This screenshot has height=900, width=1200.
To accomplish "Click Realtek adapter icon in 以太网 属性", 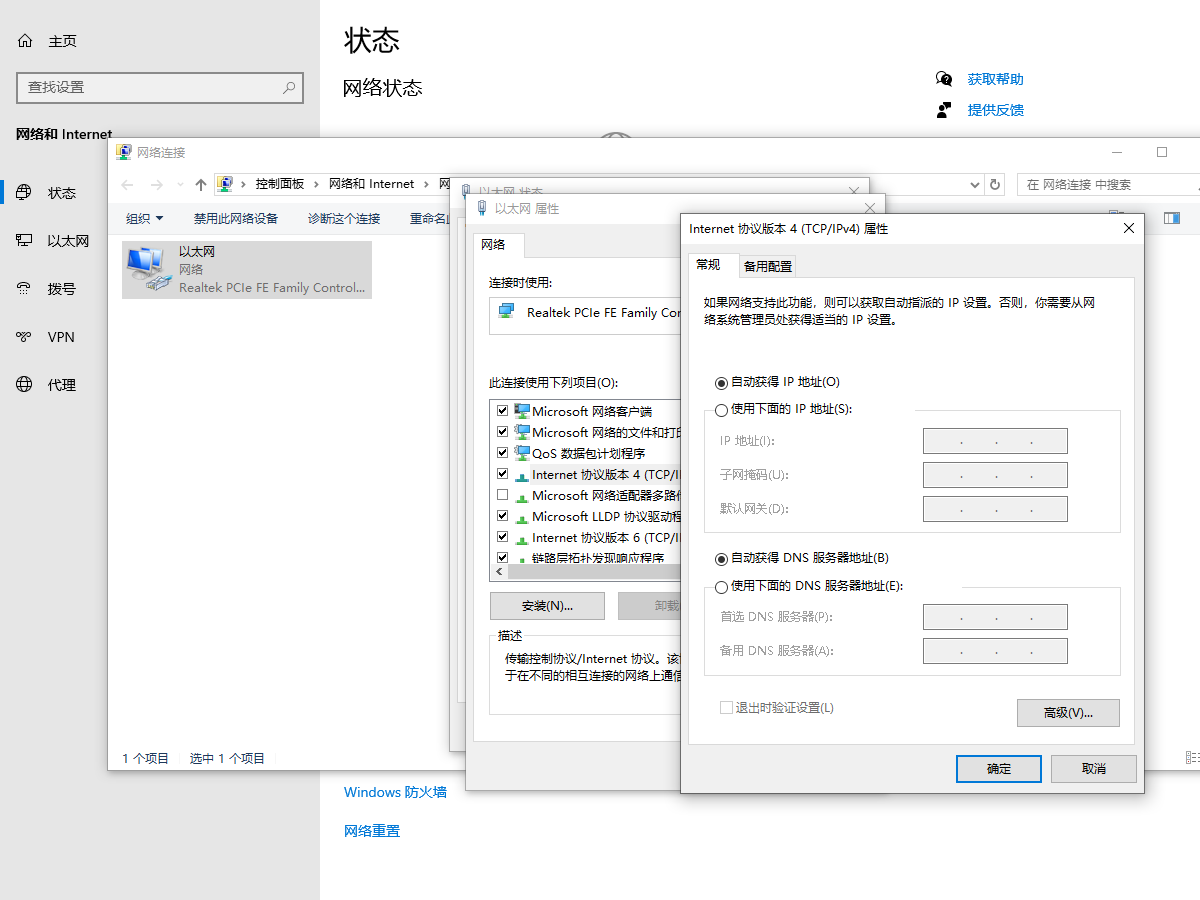I will pyautogui.click(x=506, y=312).
